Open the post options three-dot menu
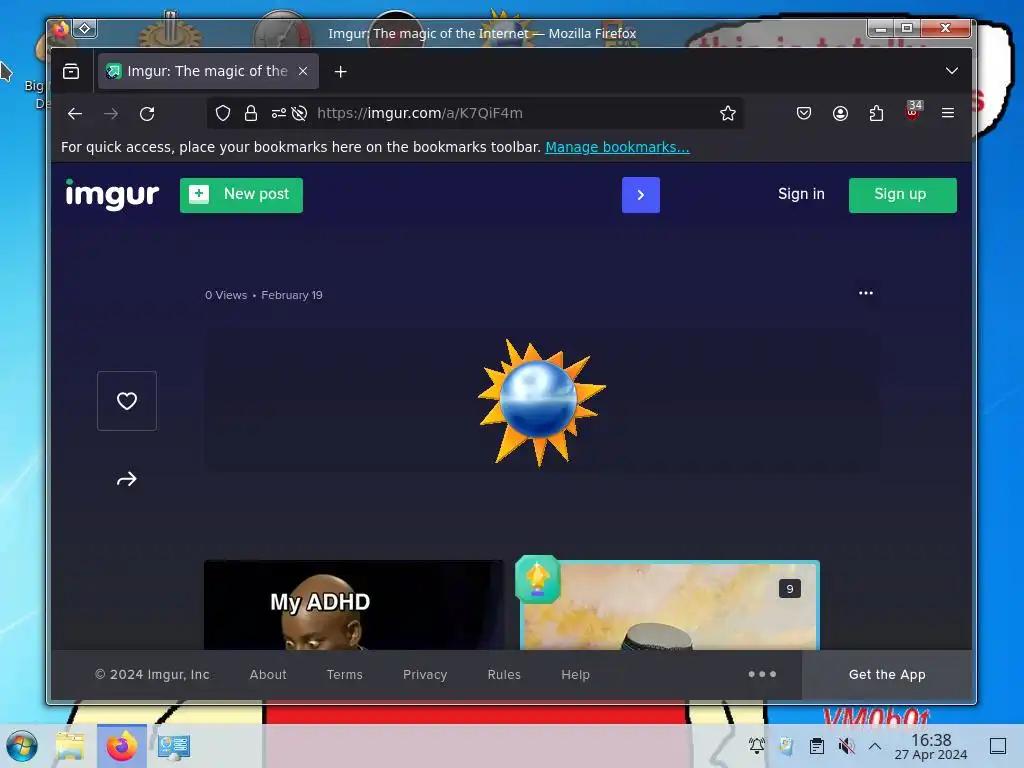Screen dimensions: 1024x768 click(x=866, y=293)
